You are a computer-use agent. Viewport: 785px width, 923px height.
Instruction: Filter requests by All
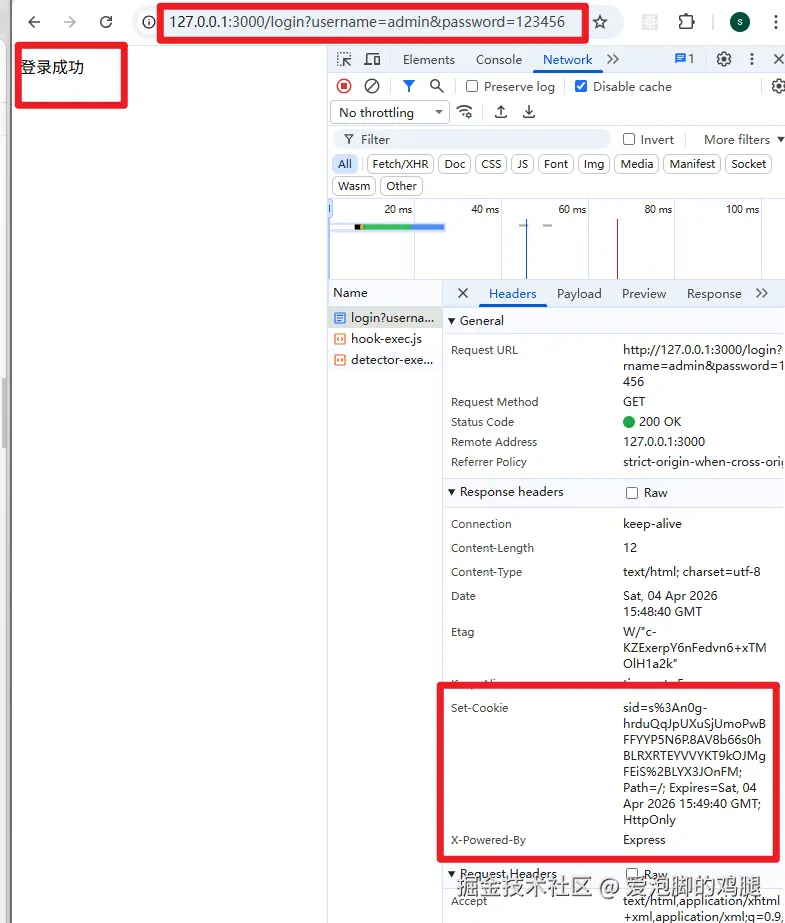(345, 164)
